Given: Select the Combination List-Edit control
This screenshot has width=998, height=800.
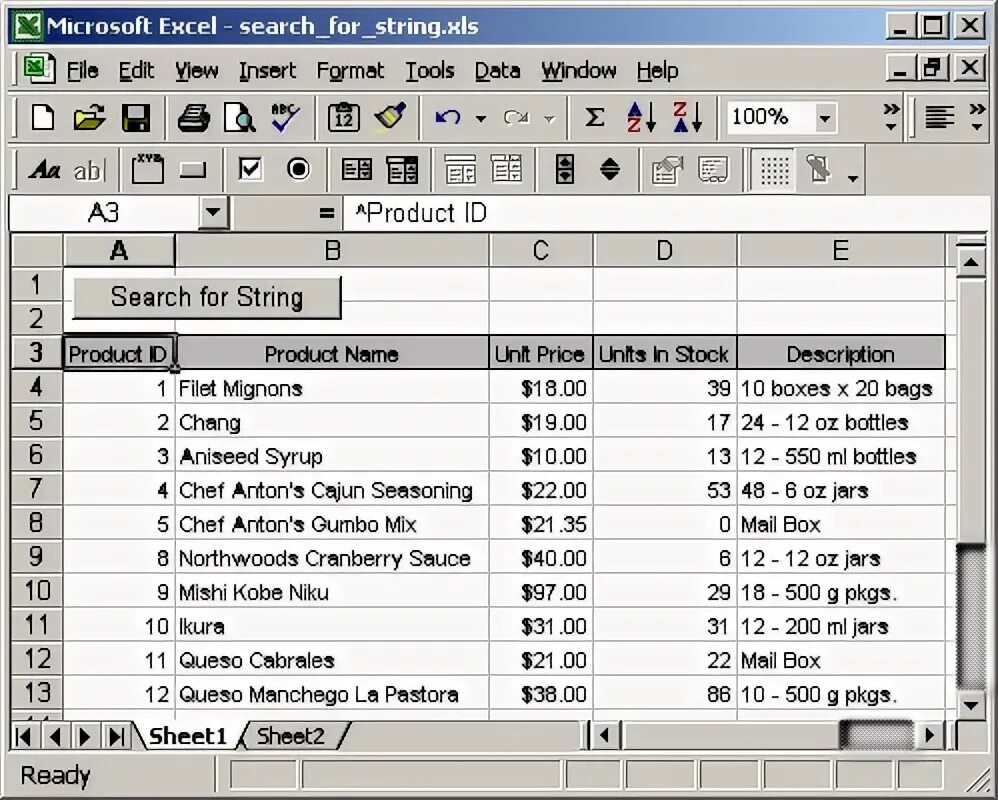Looking at the screenshot, I should coord(460,169).
